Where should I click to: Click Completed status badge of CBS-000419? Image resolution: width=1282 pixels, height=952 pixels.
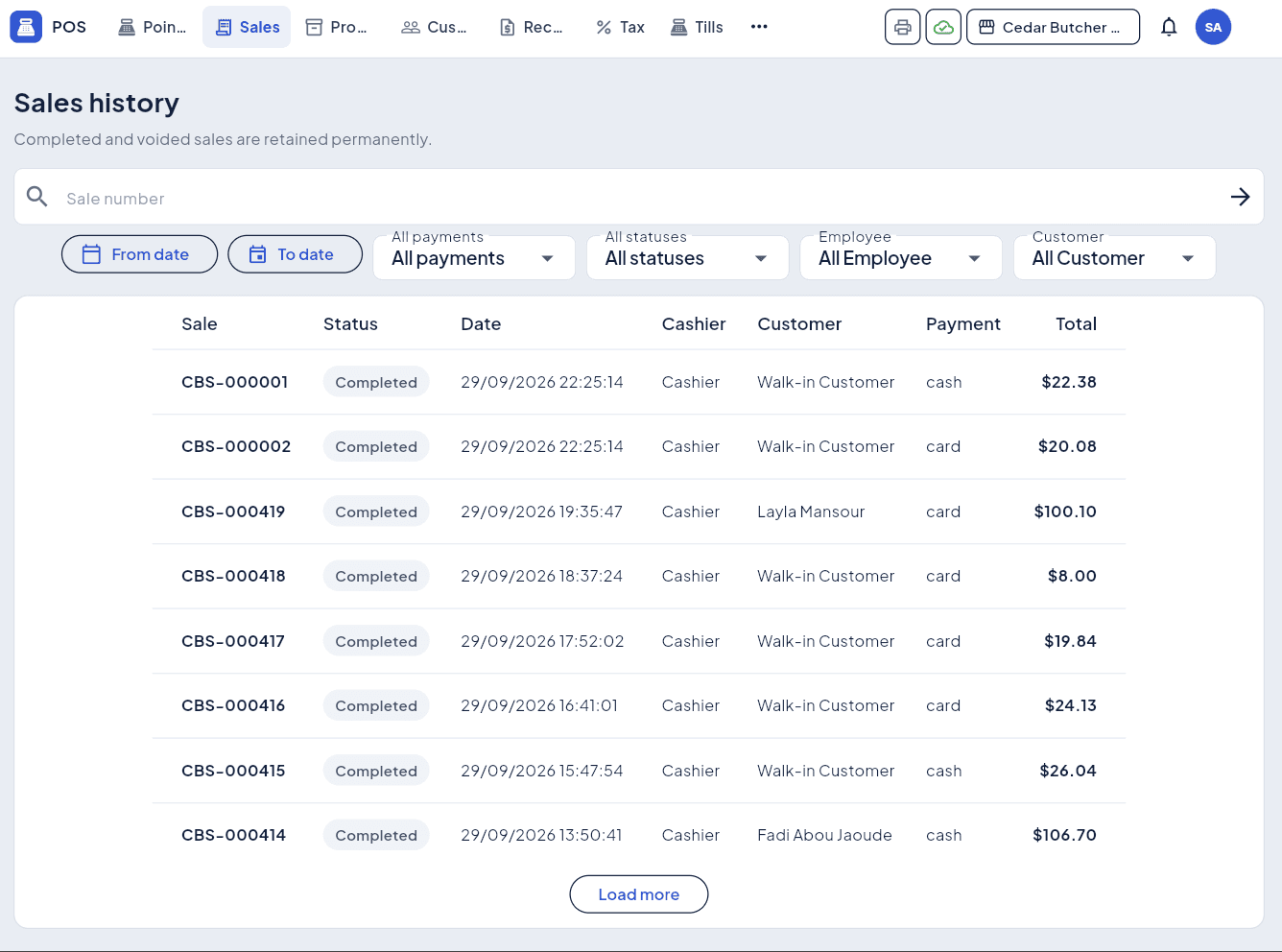(x=376, y=512)
